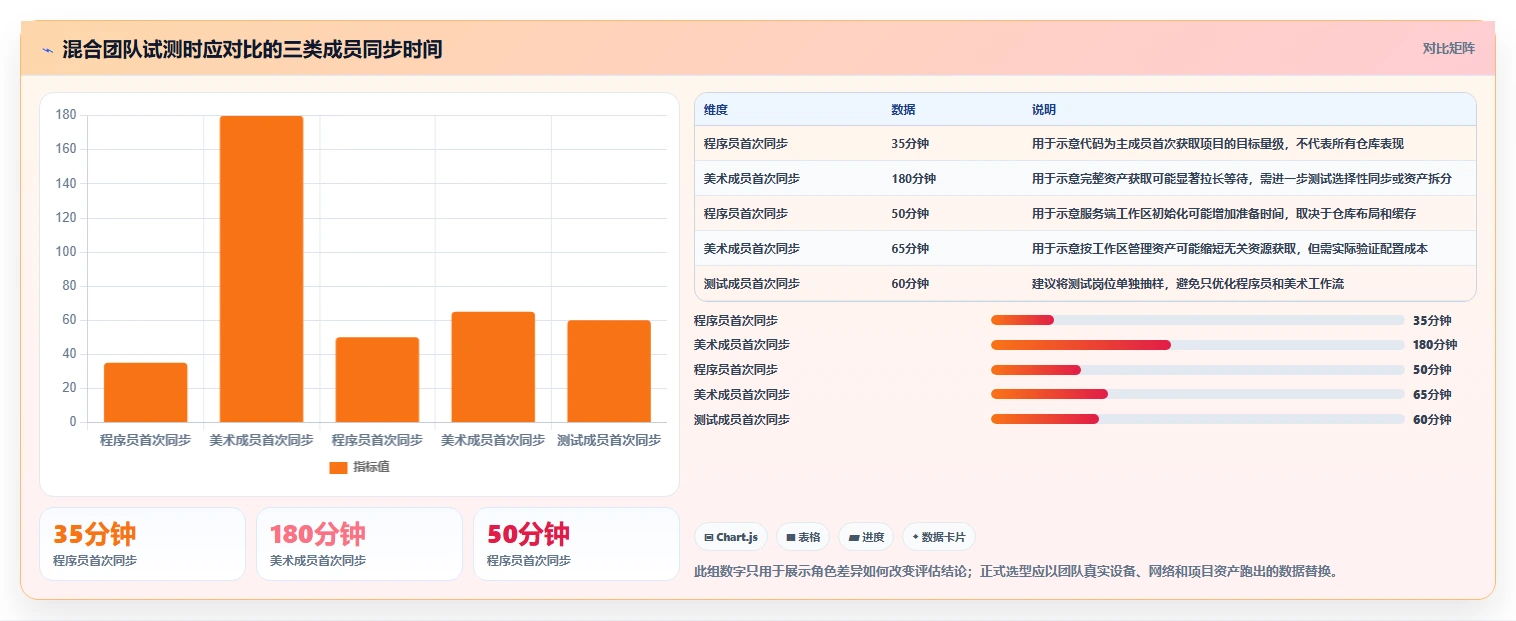Click the progress bar labeled 35分钟
This screenshot has height=621, width=1516.
(1198, 320)
